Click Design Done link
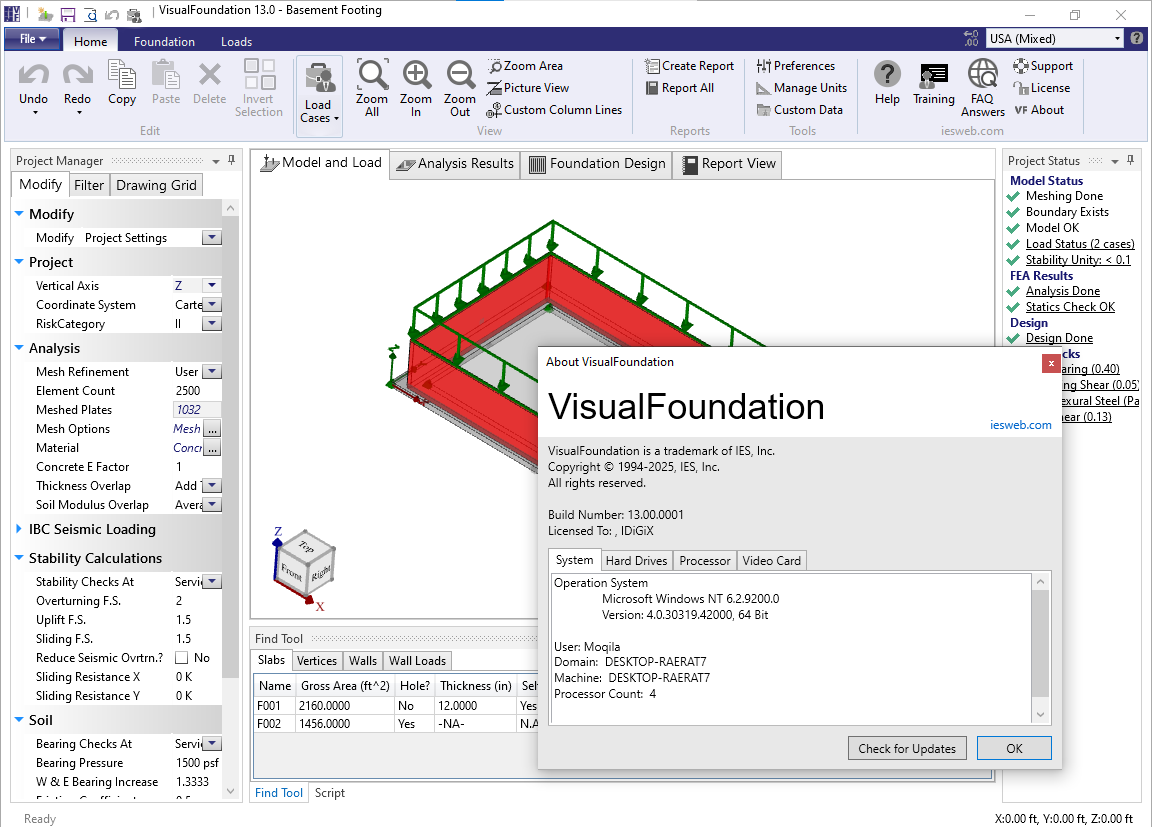 1059,338
